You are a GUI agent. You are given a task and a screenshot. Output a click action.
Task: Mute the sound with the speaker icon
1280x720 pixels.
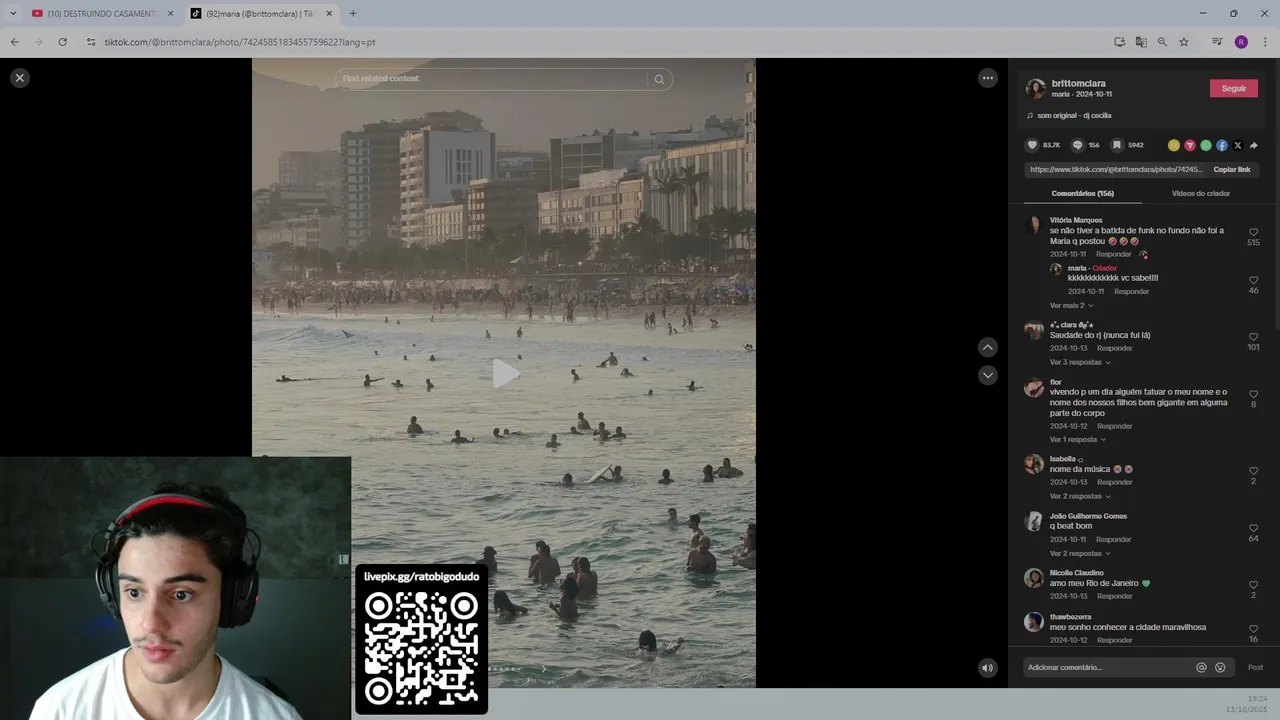(x=987, y=668)
